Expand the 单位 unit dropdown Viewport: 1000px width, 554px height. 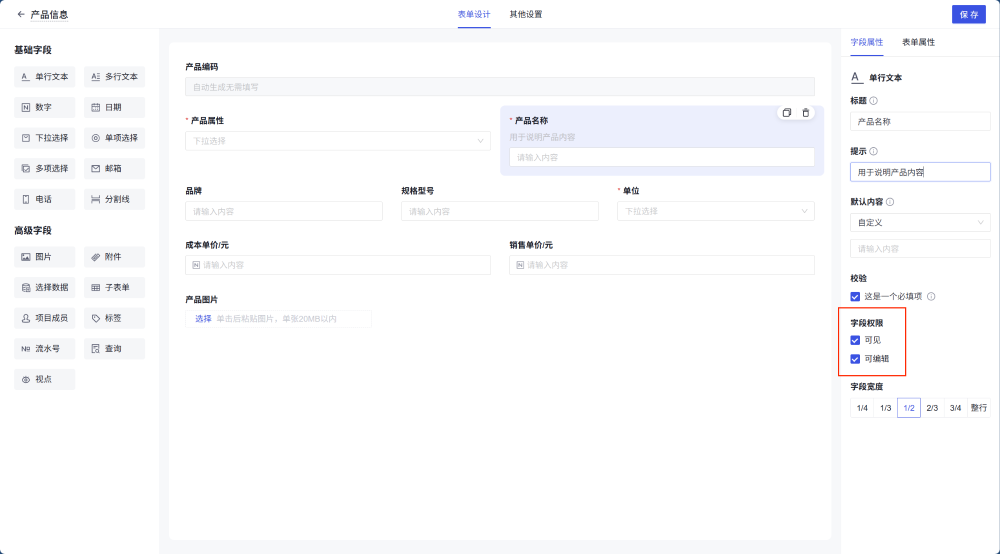click(x=716, y=211)
